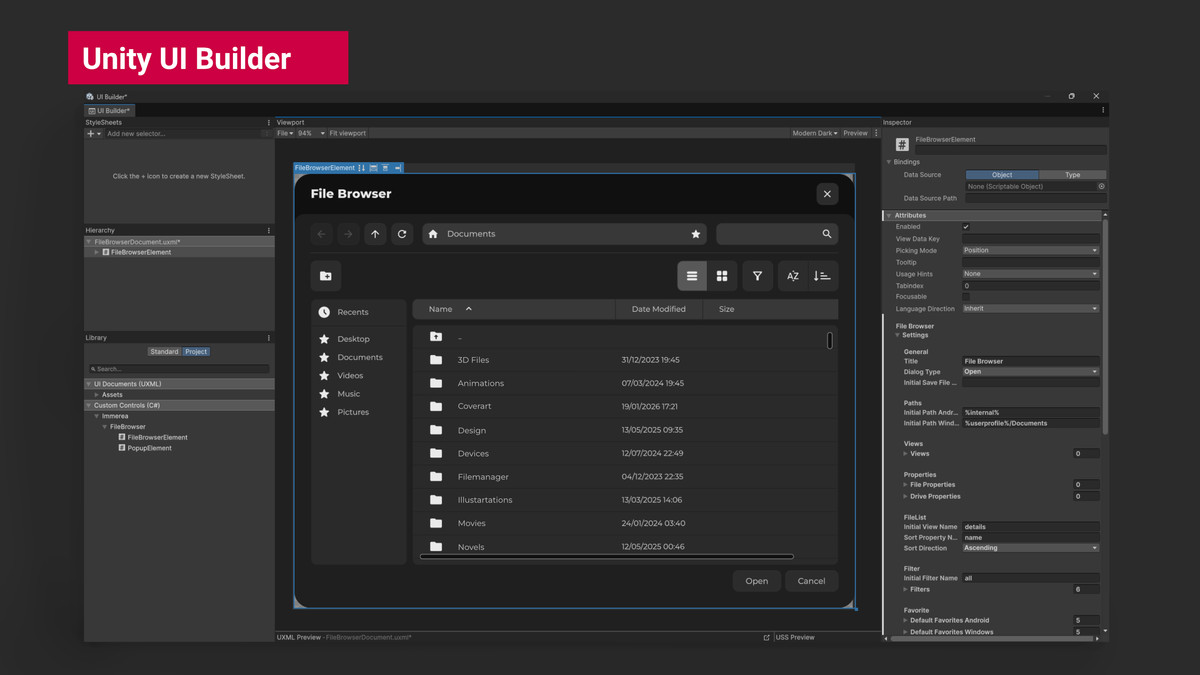The width and height of the screenshot is (1200, 675).
Task: Open the Usage Hints dropdown
Action: click(1031, 274)
